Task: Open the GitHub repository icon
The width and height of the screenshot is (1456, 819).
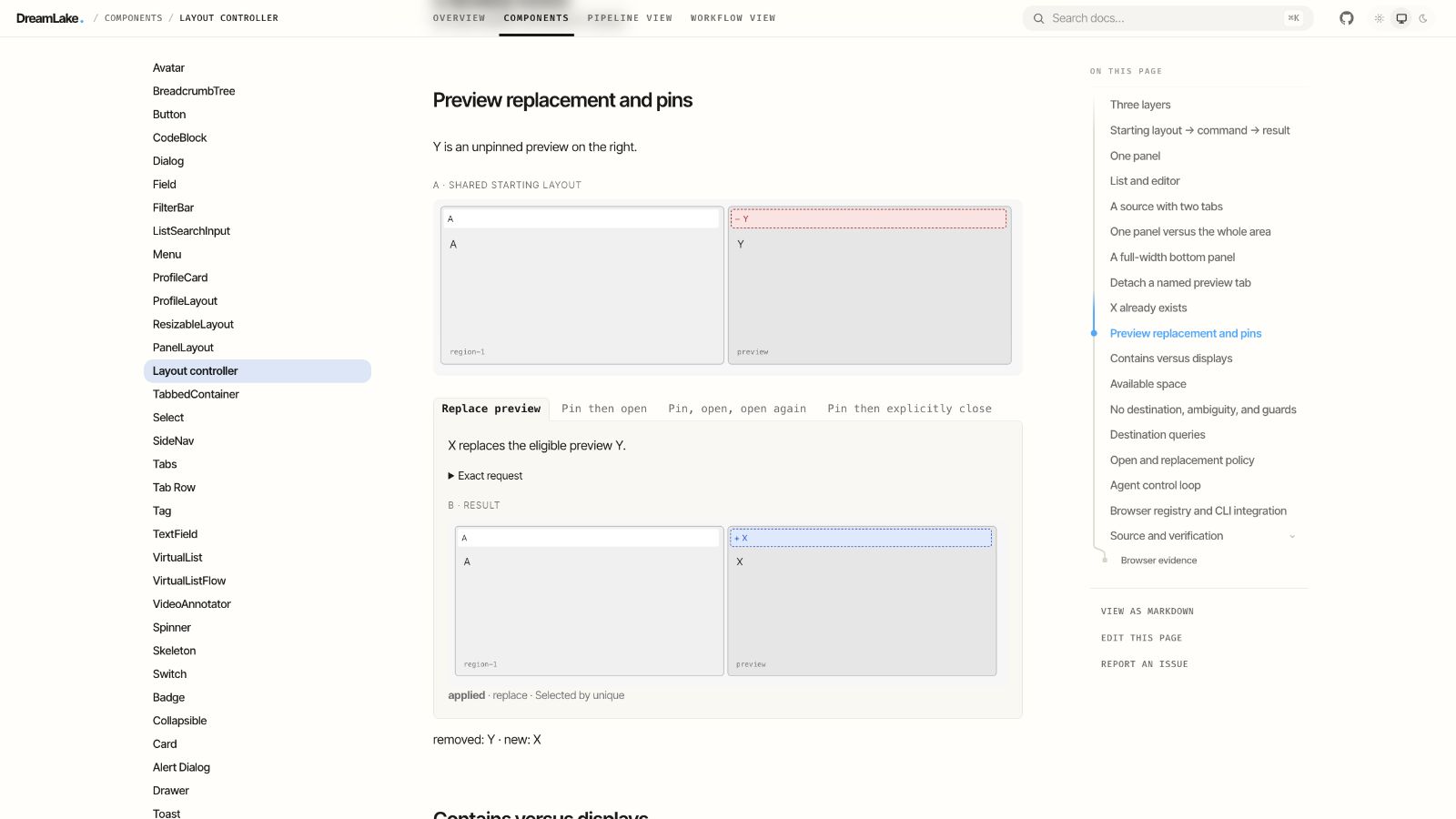Action: point(1347,18)
